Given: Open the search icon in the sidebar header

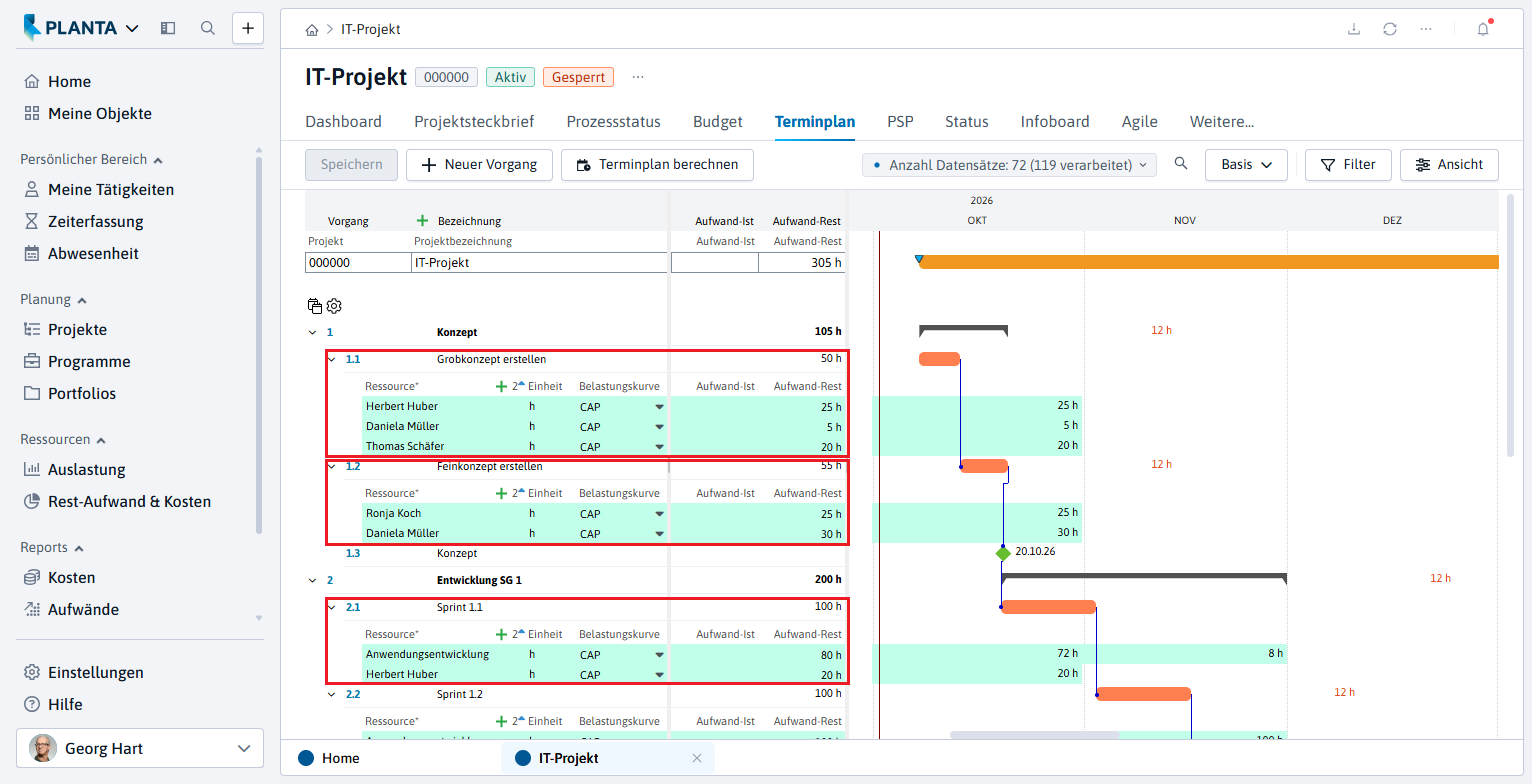Looking at the screenshot, I should pyautogui.click(x=208, y=28).
